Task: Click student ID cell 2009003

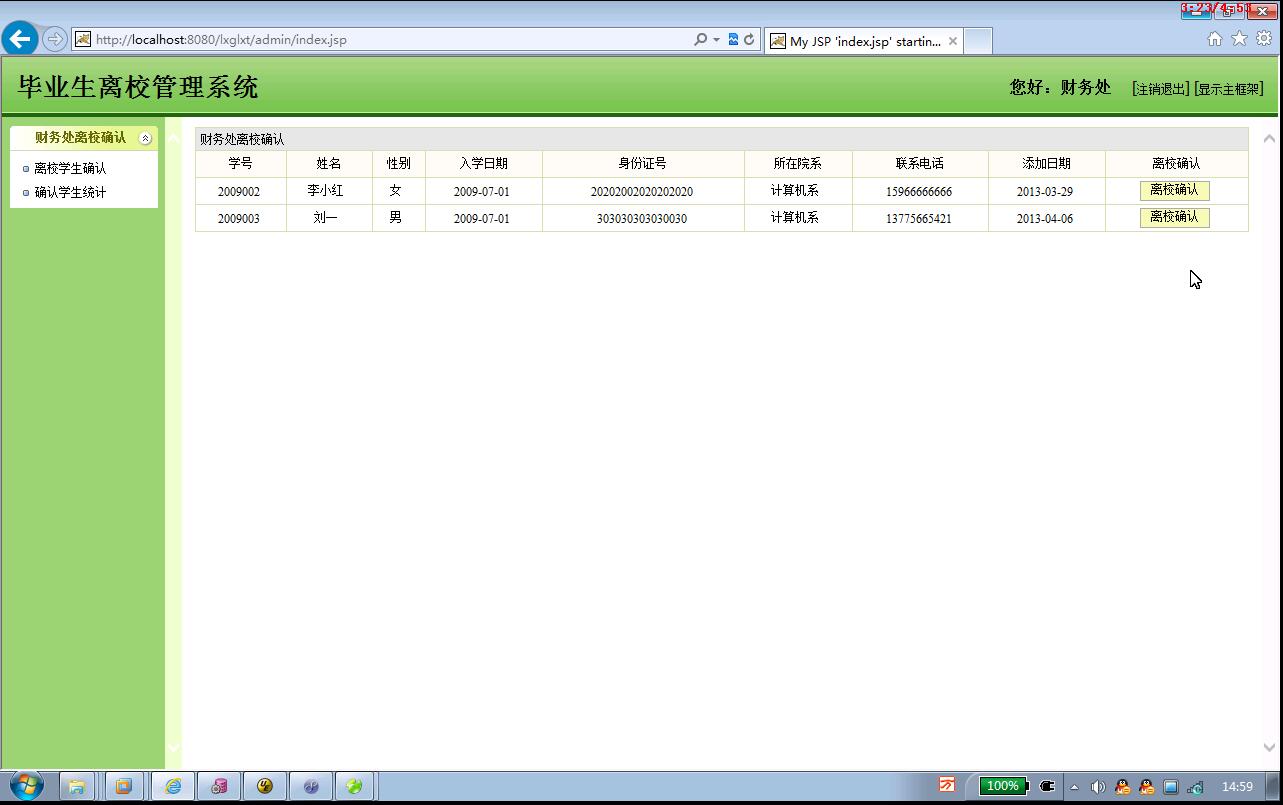Action: coord(239,218)
